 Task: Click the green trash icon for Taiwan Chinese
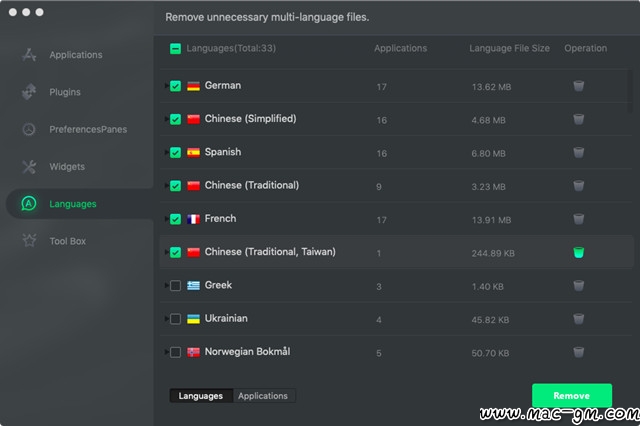coord(578,252)
